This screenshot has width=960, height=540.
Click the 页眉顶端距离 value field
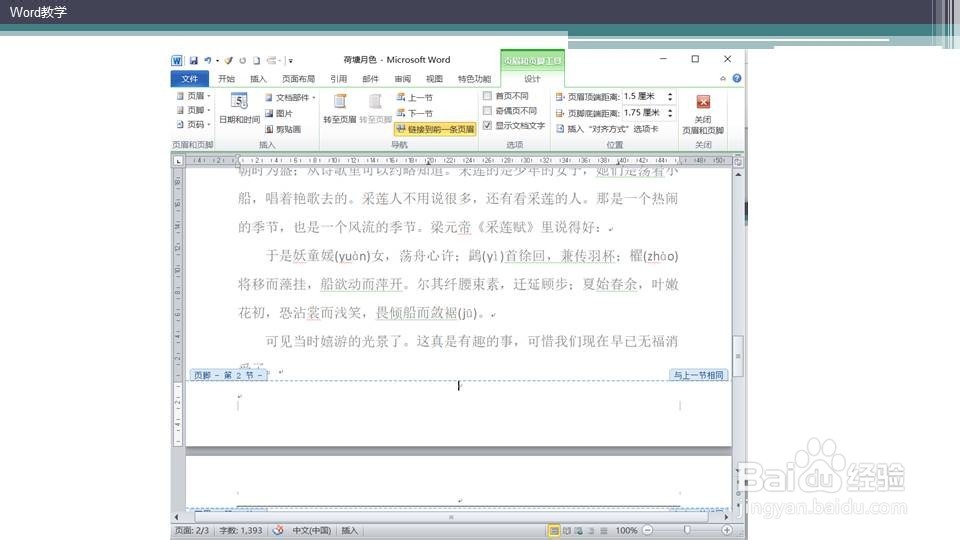[x=643, y=97]
